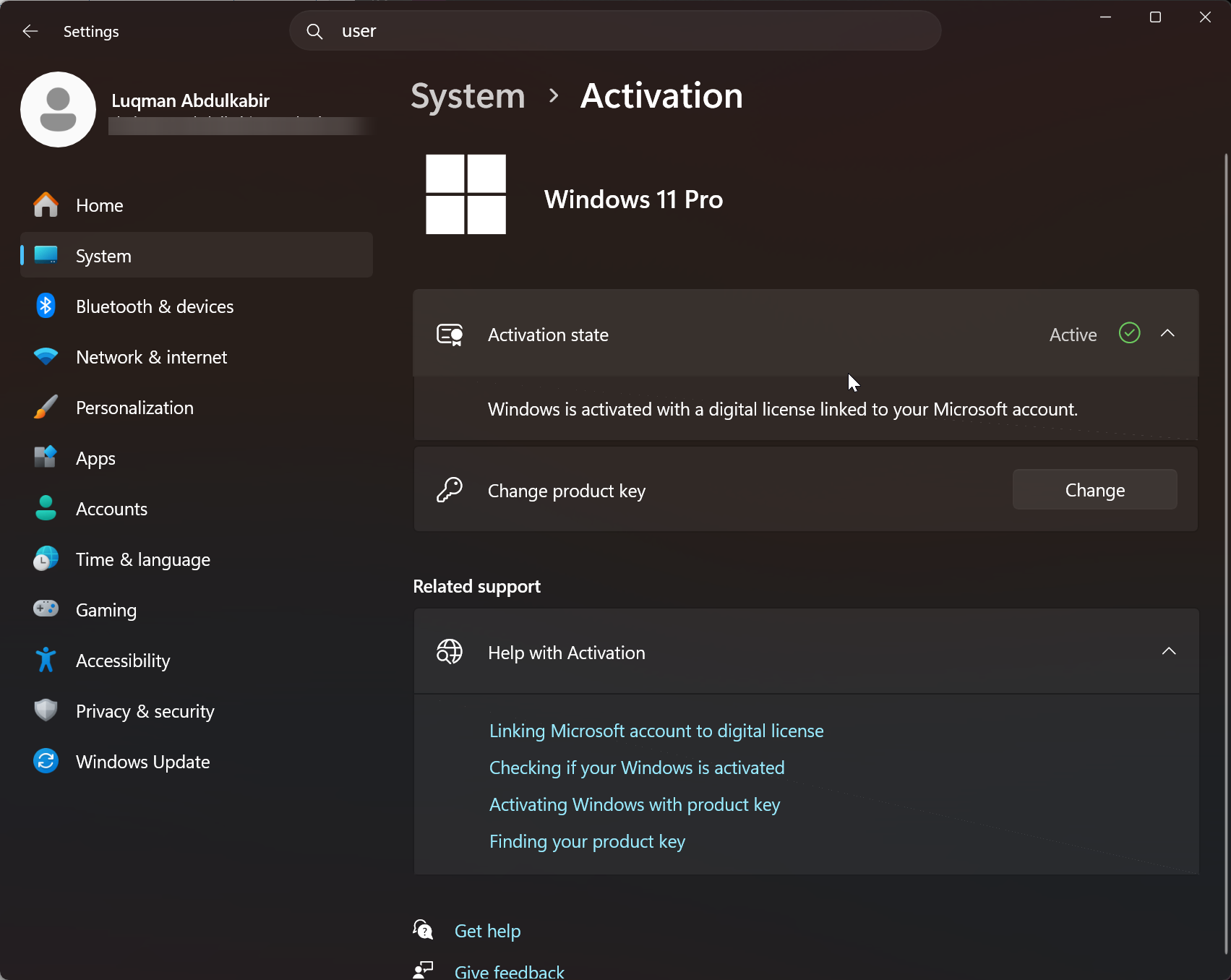Screen dimensions: 1231x980
Task: Click the Windows logo beside Windows 11 Pro
Action: click(x=466, y=194)
